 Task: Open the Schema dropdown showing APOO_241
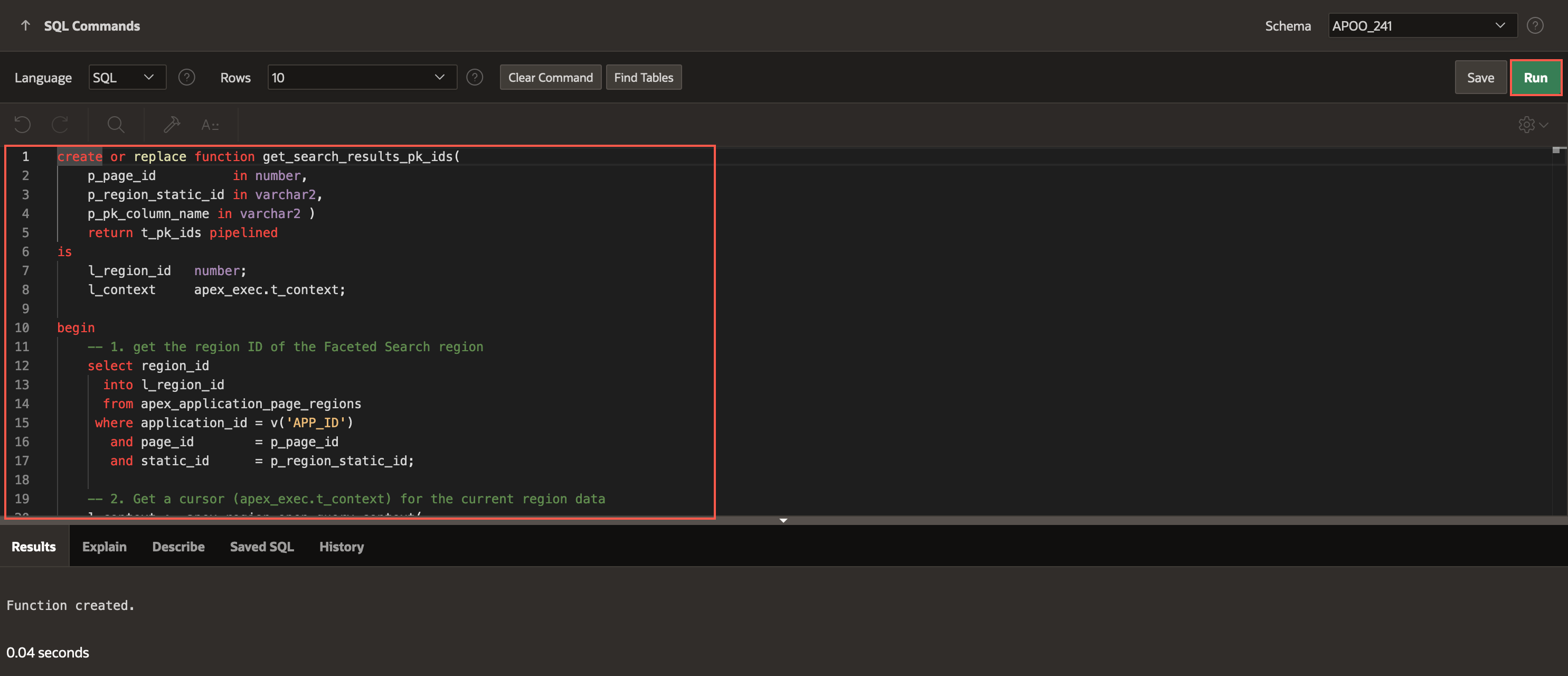(1422, 25)
